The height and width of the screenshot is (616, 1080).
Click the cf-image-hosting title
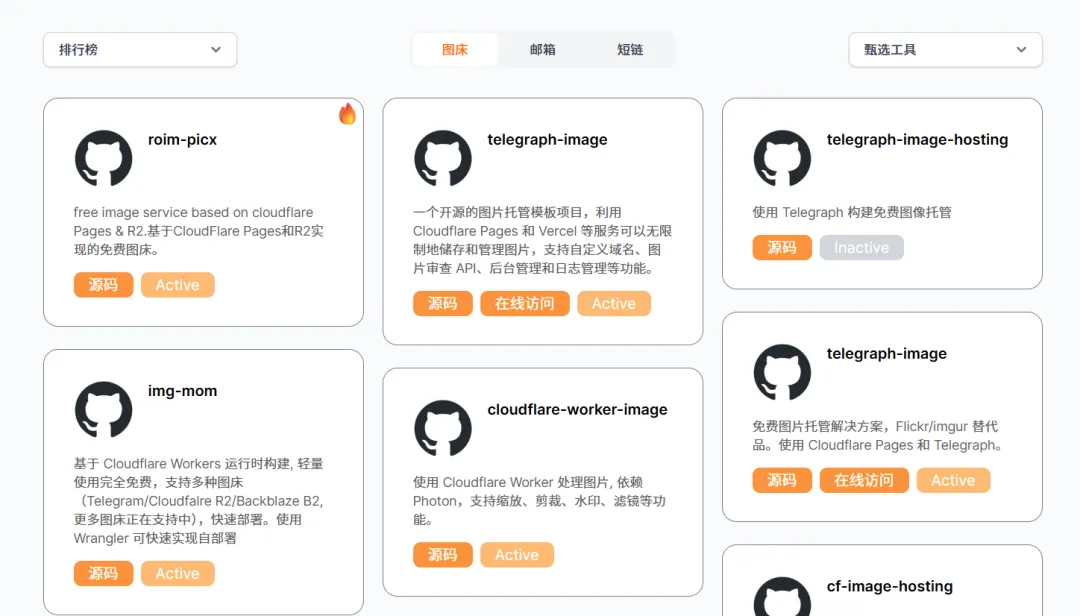(x=890, y=586)
